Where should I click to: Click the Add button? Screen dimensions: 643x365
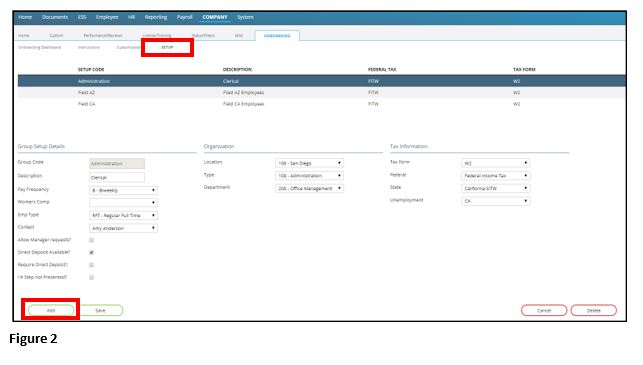(x=51, y=310)
